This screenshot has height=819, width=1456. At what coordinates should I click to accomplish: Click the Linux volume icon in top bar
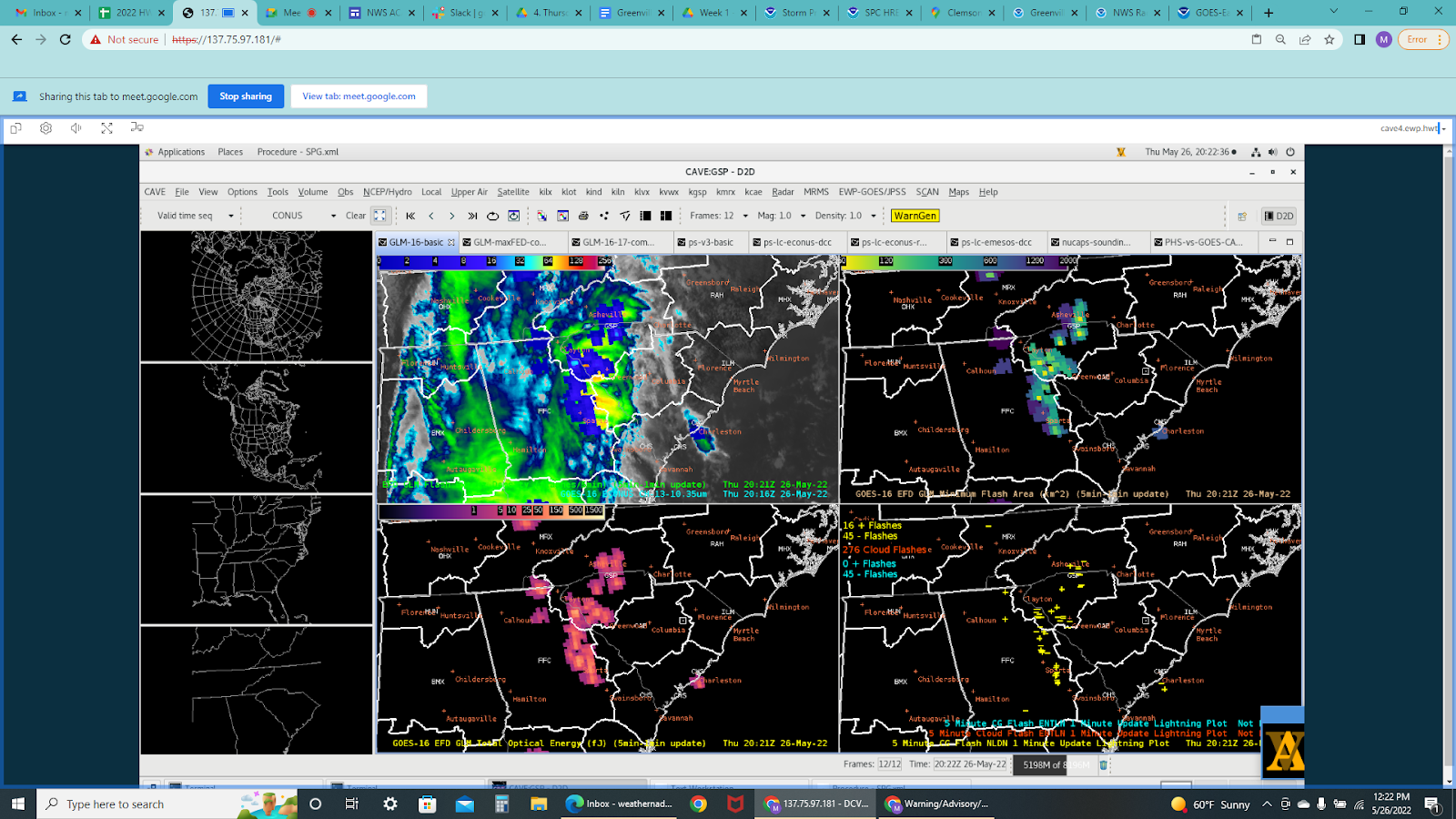tap(1272, 152)
